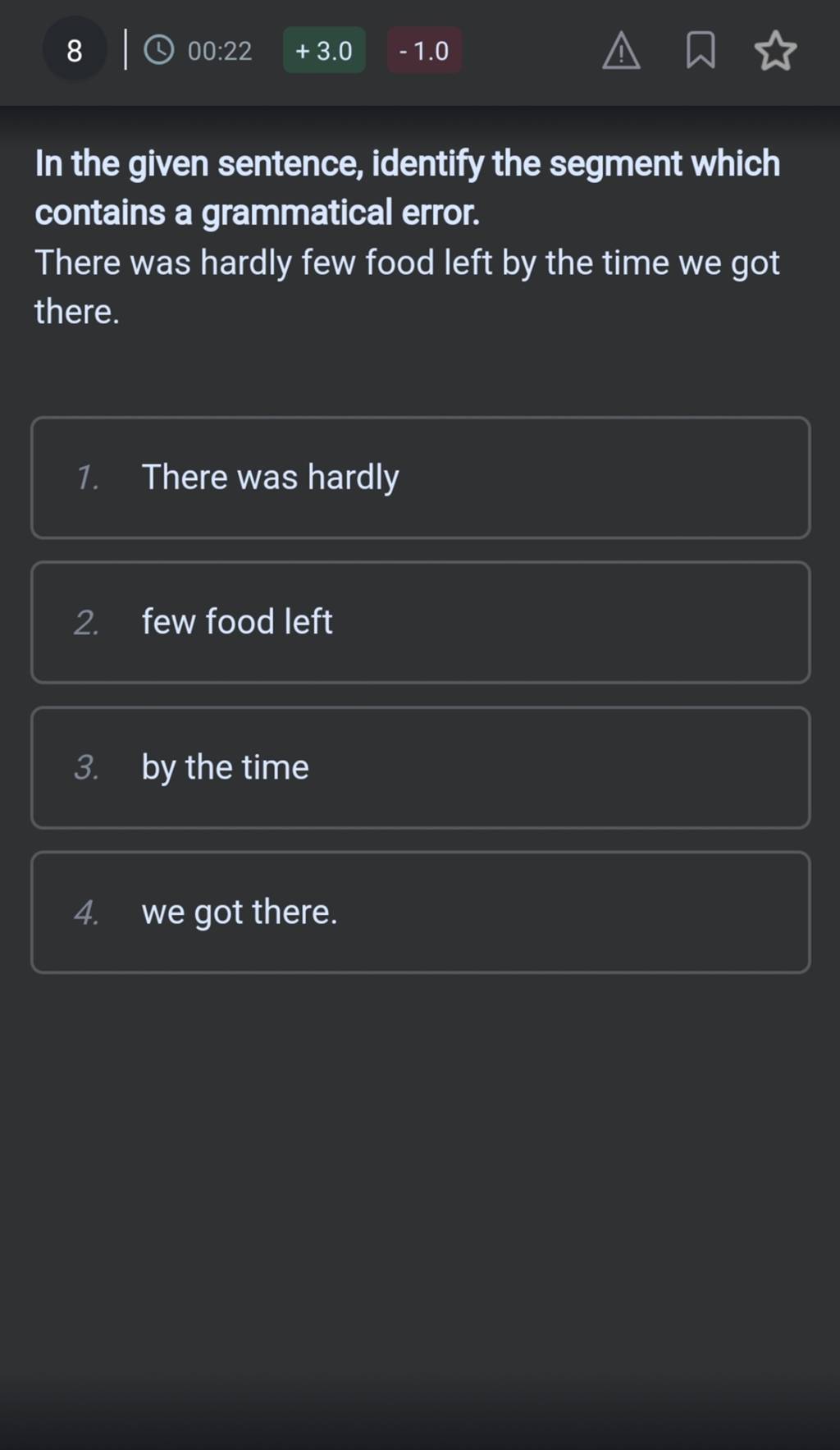Pick option 3 'by the time'
Image resolution: width=840 pixels, height=1450 pixels.
(420, 767)
